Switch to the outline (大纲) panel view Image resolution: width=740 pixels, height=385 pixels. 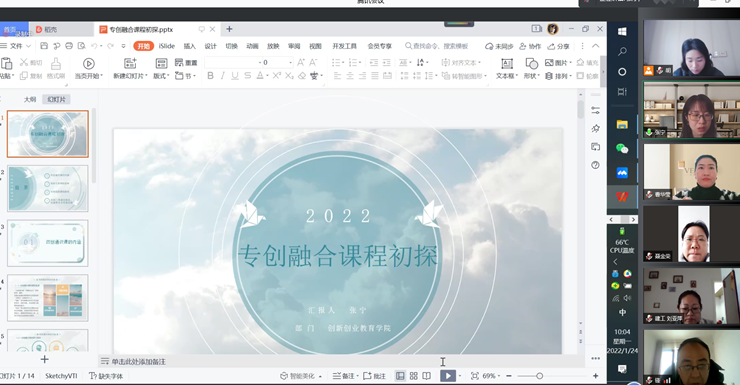click(x=30, y=99)
